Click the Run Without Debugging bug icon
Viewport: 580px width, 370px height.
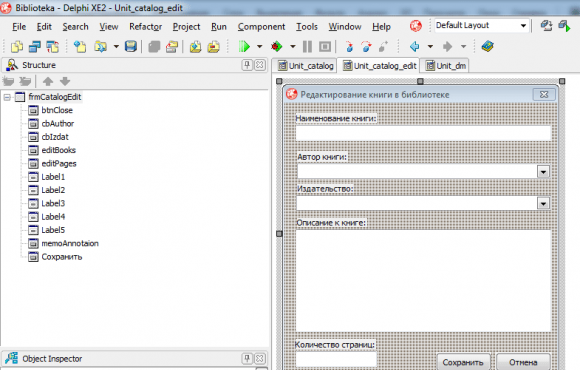coord(276,47)
